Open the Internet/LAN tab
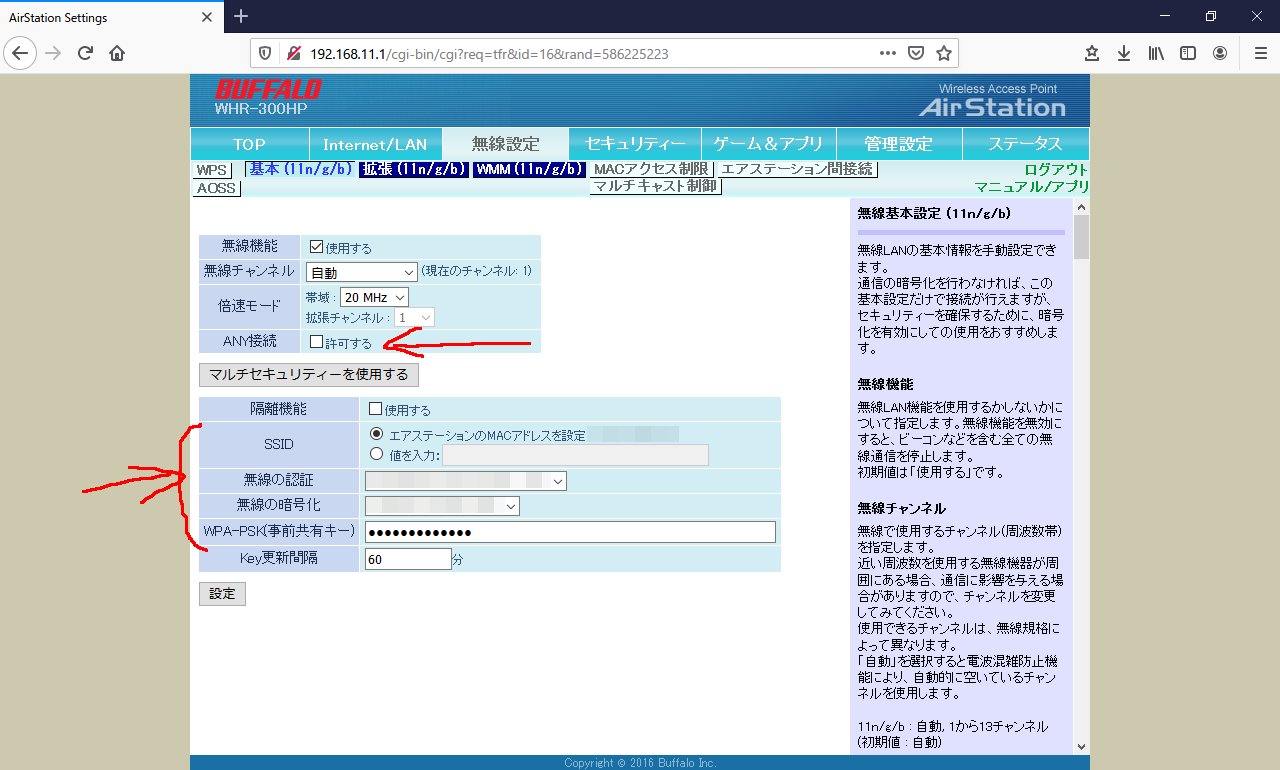Image resolution: width=1280 pixels, height=770 pixels. [x=375, y=144]
